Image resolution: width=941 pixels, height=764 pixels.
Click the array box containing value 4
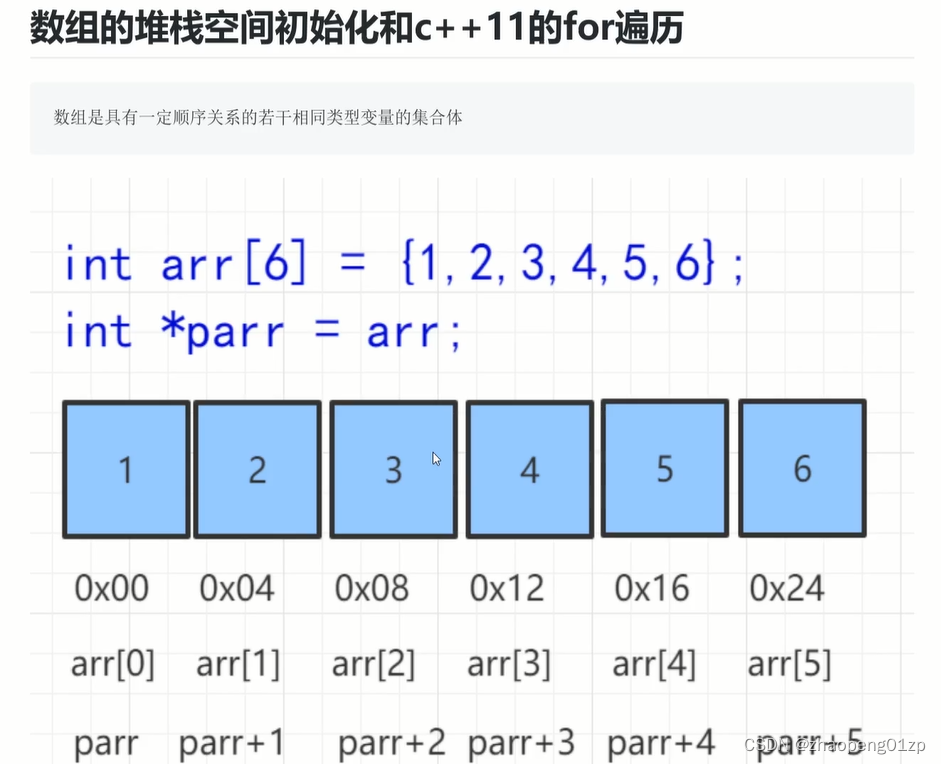coord(529,468)
